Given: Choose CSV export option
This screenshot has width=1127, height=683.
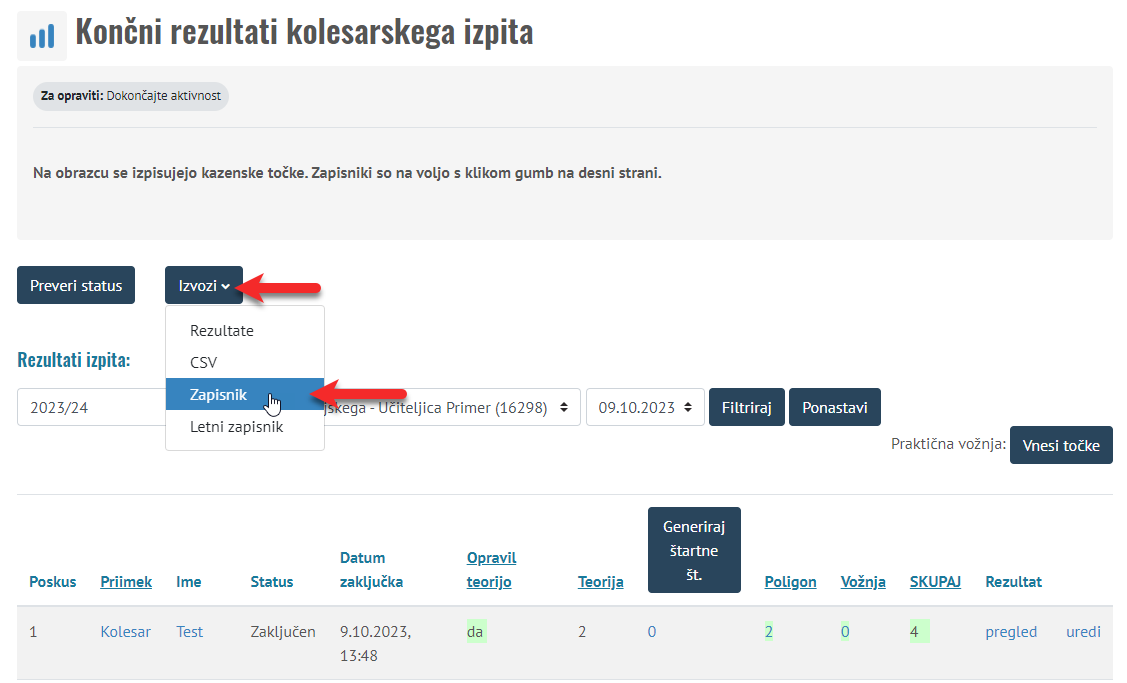Looking at the screenshot, I should coord(204,362).
